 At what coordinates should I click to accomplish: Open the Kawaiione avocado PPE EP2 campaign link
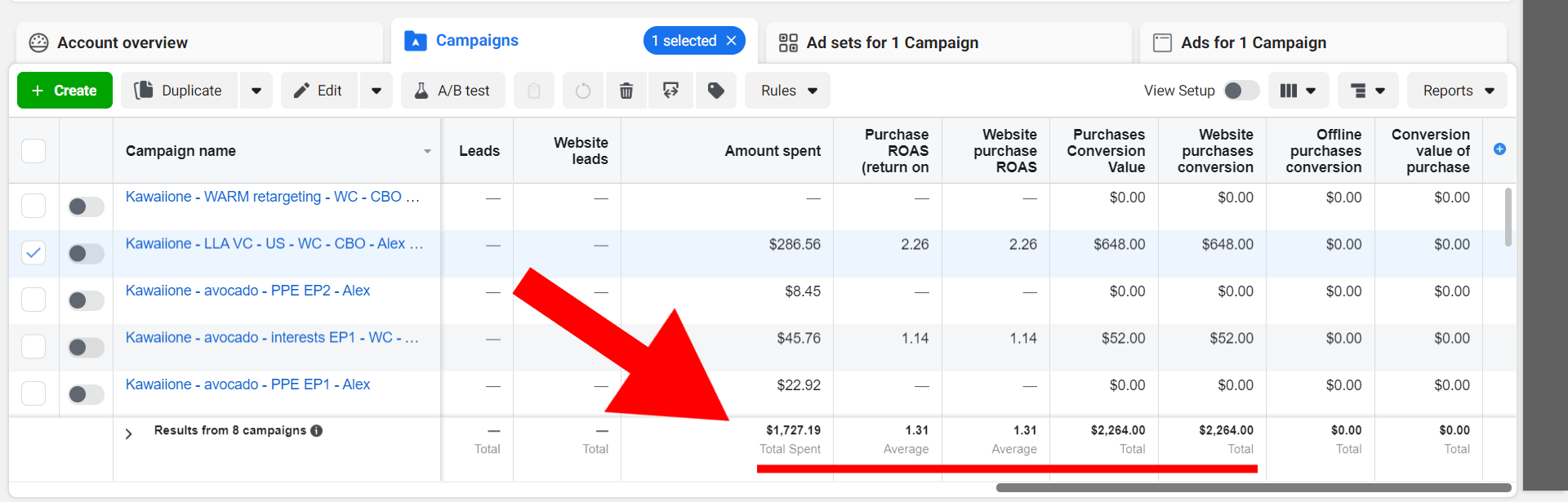pyautogui.click(x=247, y=291)
